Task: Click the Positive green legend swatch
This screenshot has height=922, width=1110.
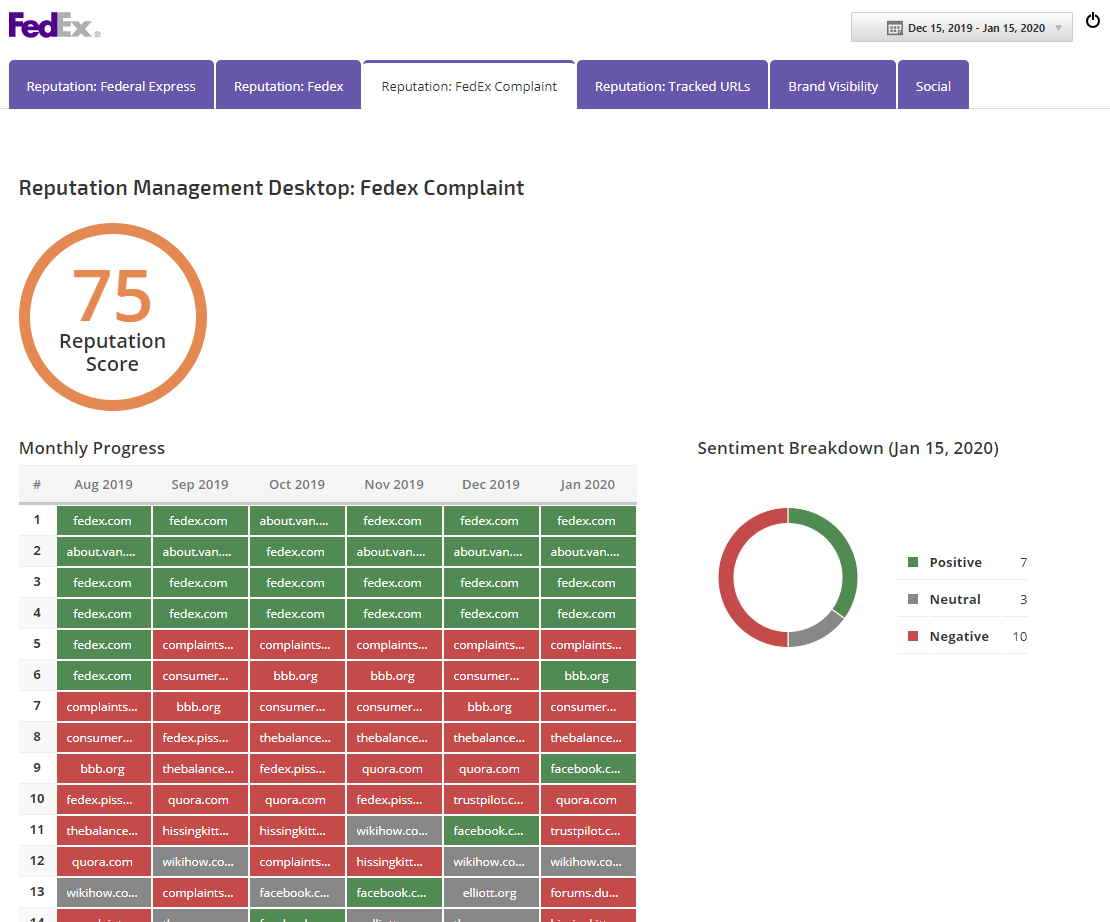Action: (913, 562)
